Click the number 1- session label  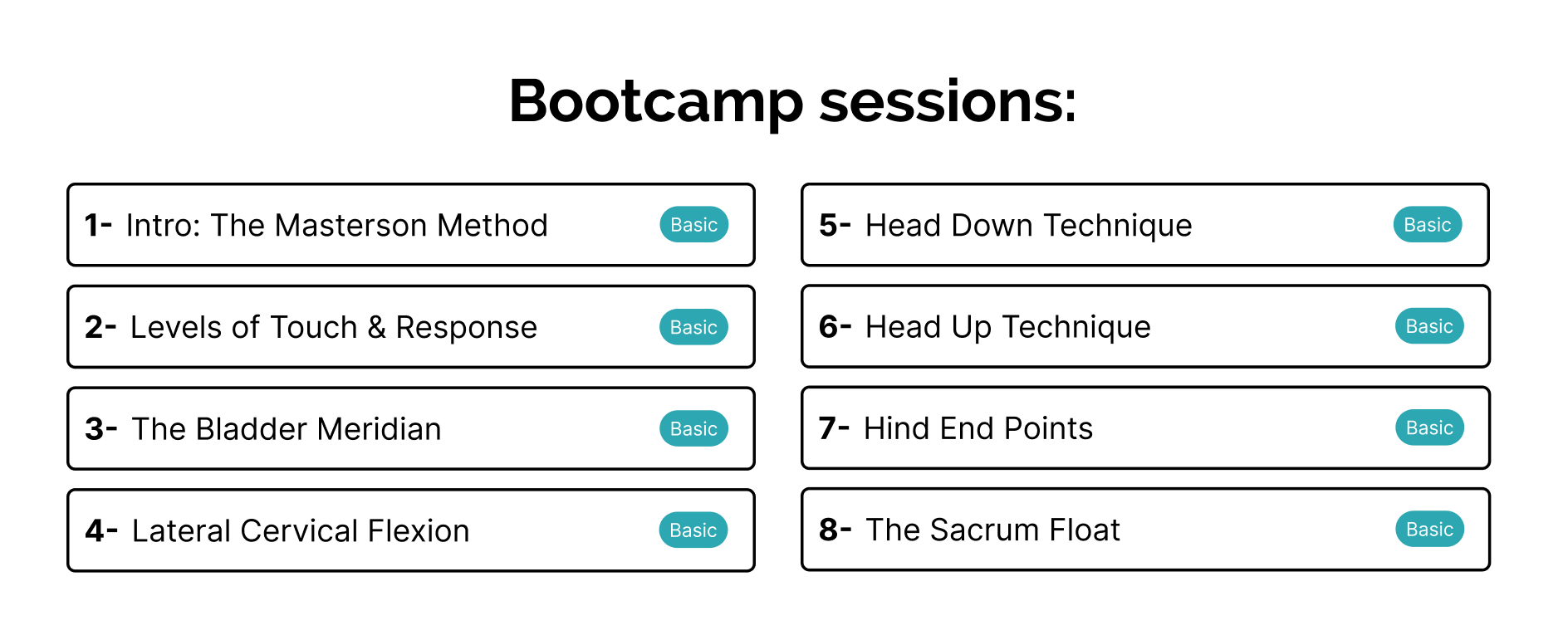click(98, 225)
